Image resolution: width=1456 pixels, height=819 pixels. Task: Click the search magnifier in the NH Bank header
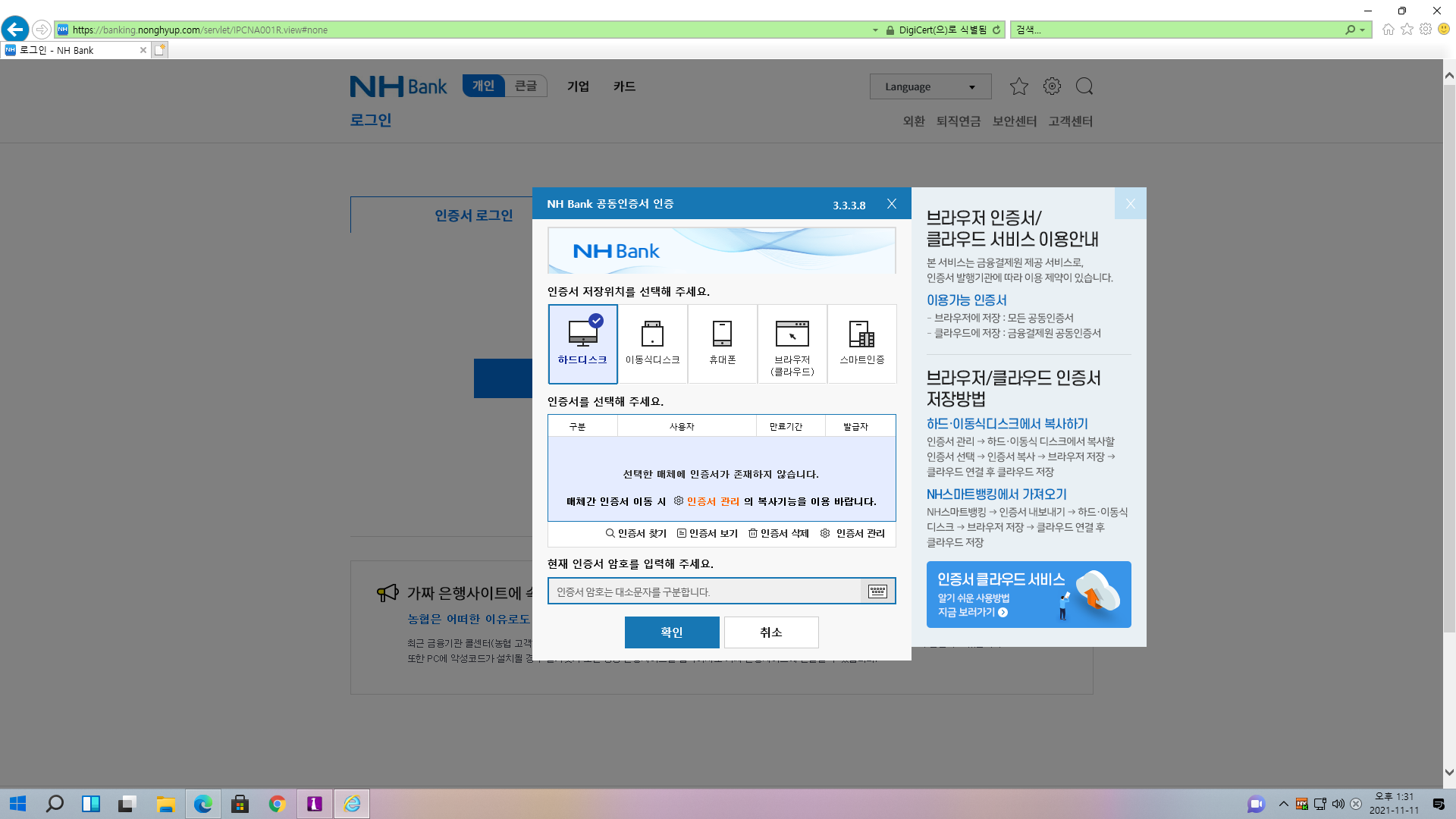point(1084,86)
